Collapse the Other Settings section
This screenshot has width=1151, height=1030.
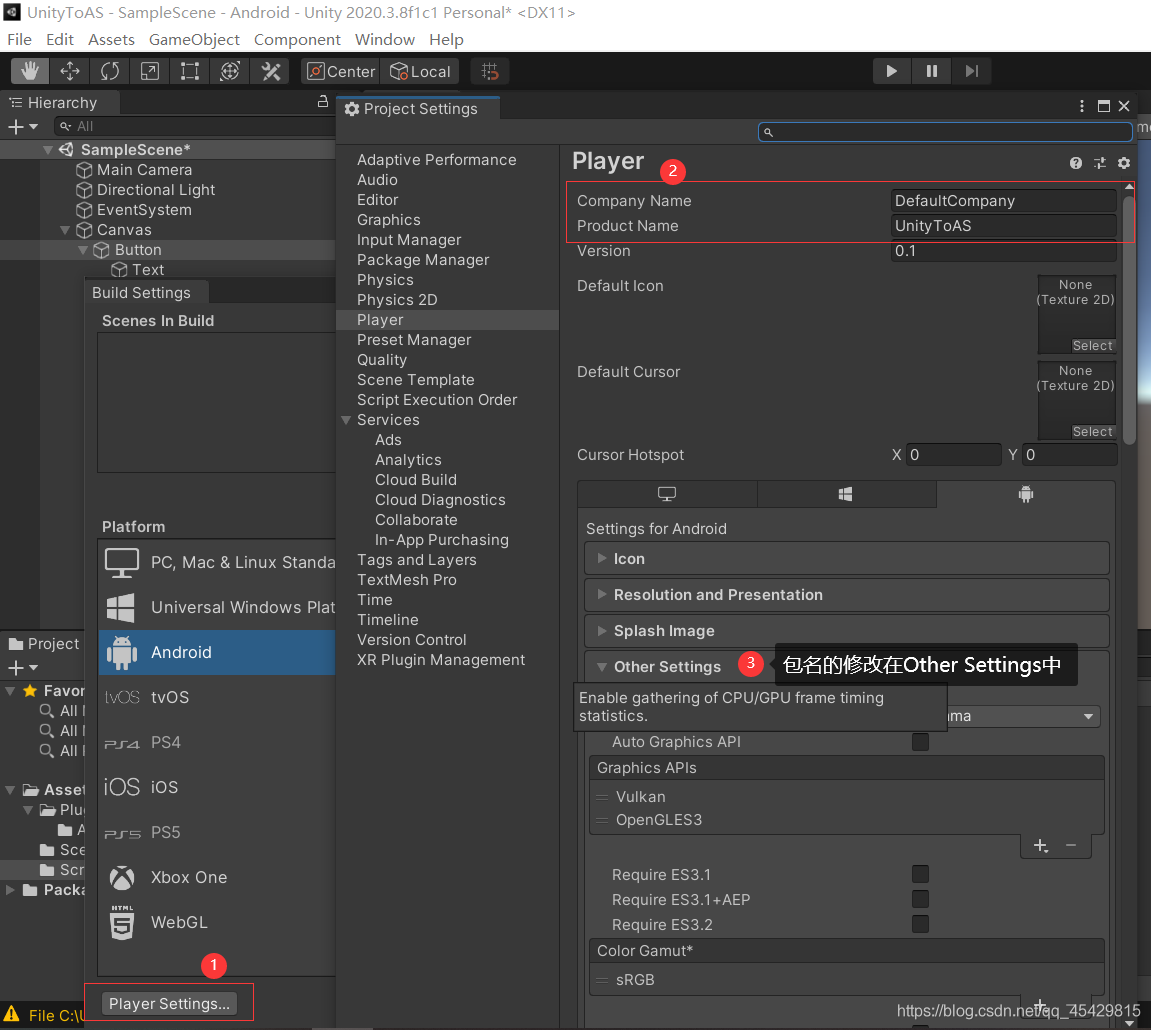[666, 667]
